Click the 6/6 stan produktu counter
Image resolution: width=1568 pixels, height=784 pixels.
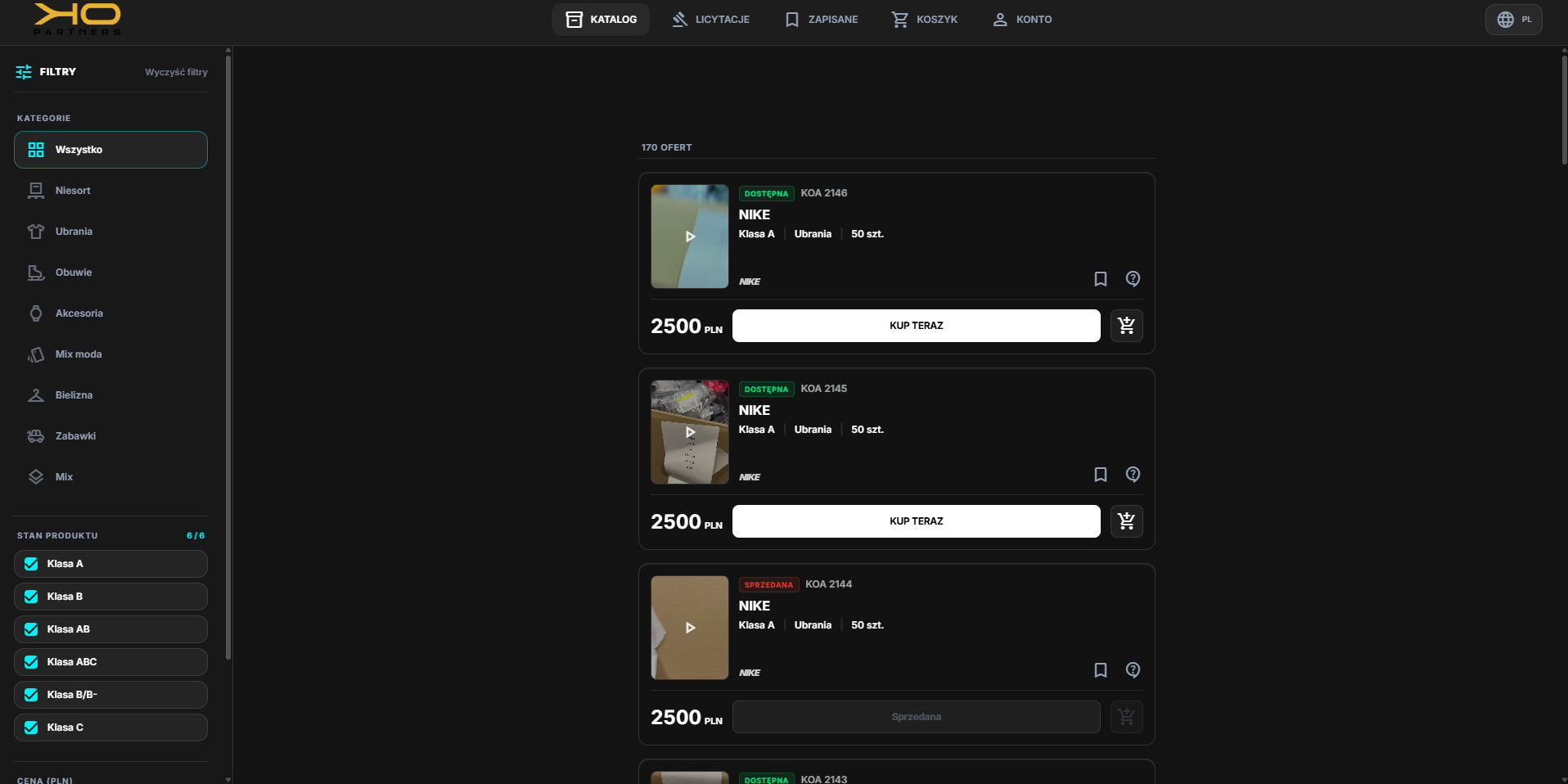click(x=196, y=536)
